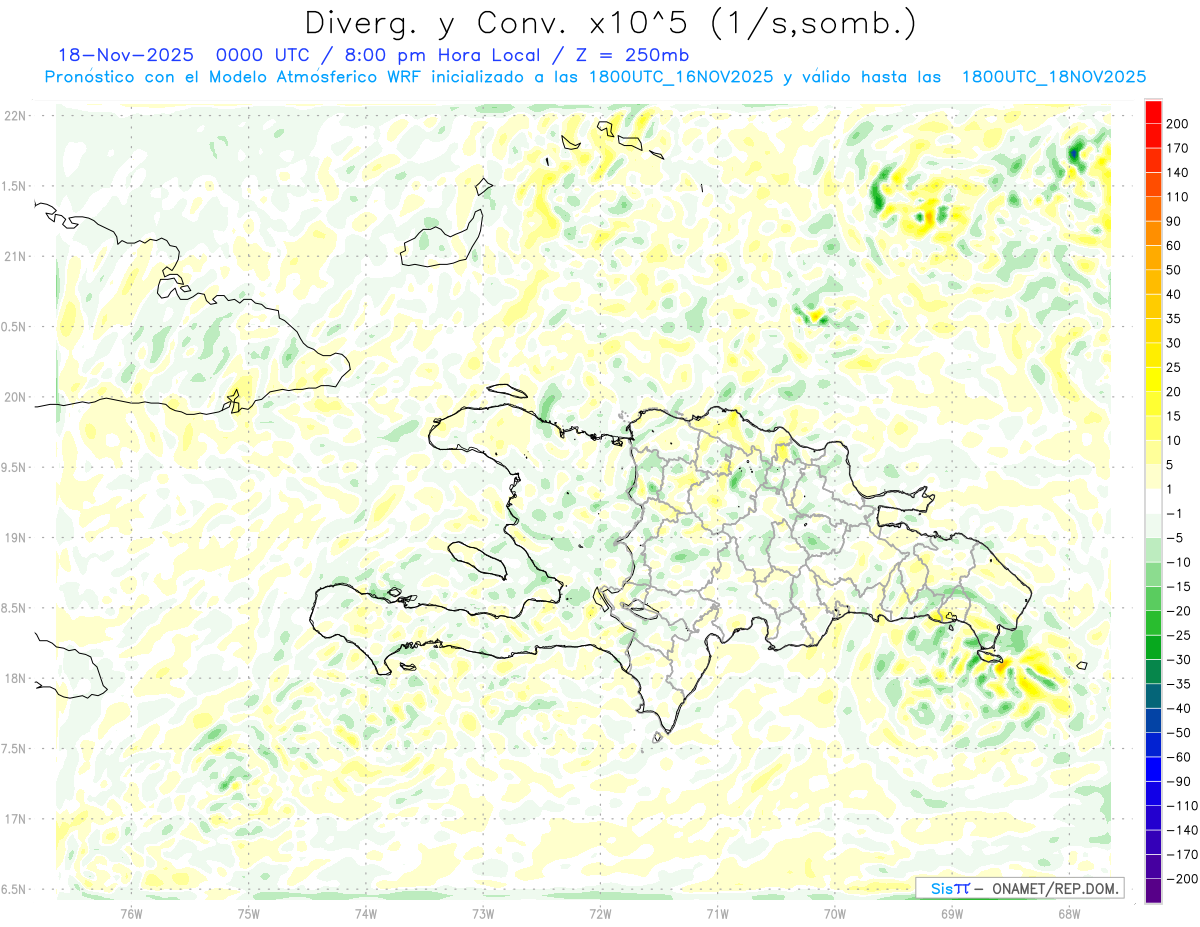Click the '17N' latitude label
Viewport: 1200px width, 927px height.
[16, 820]
